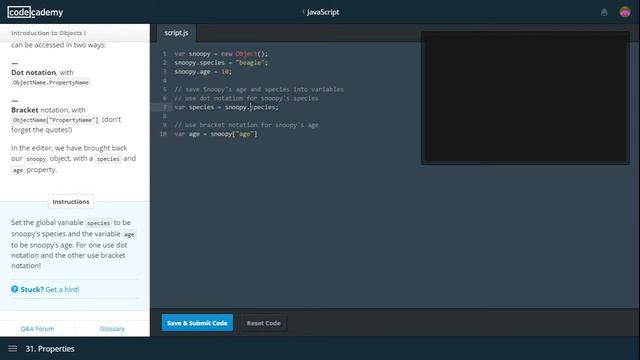Screen dimensions: 640x360
Task: Click the dark output console panel
Action: click(525, 98)
